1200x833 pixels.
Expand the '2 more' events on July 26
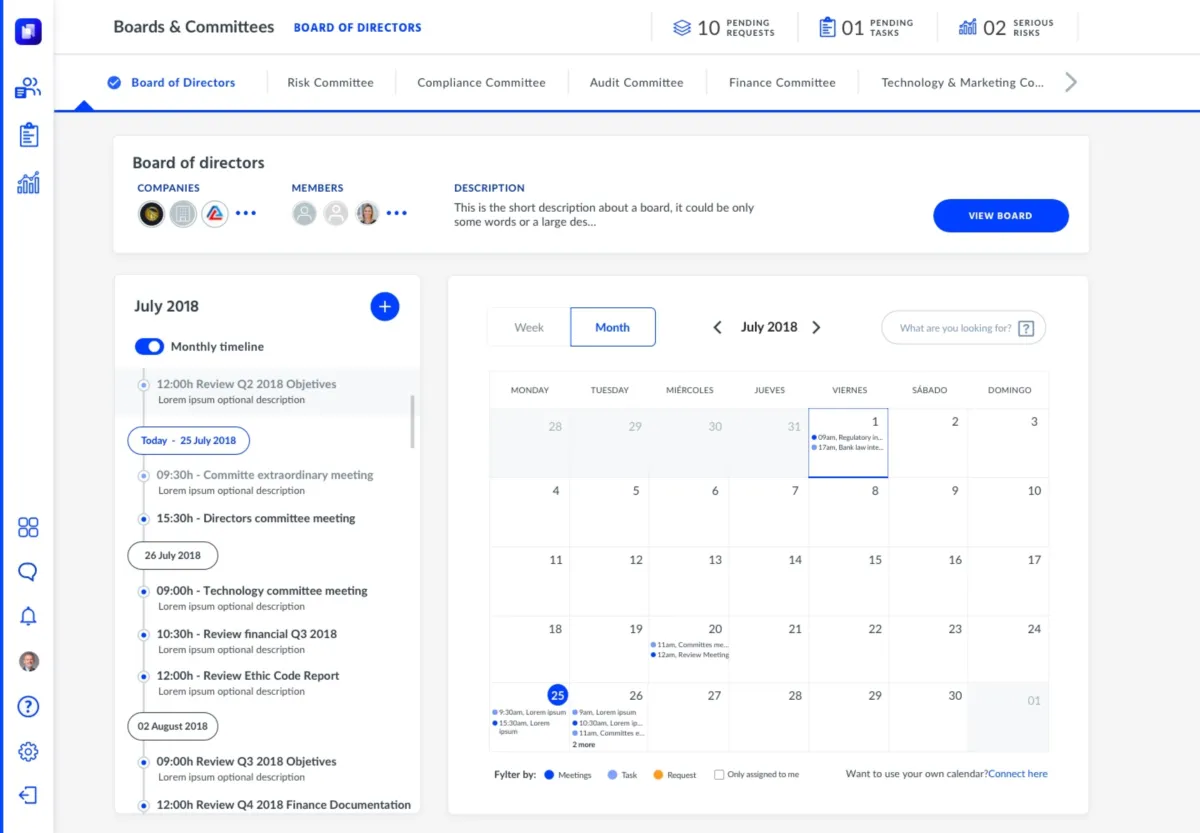[x=583, y=745]
